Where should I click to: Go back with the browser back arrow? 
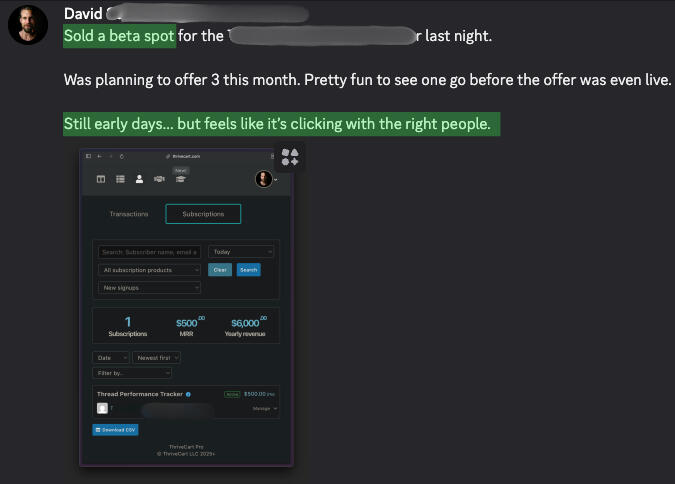point(99,157)
